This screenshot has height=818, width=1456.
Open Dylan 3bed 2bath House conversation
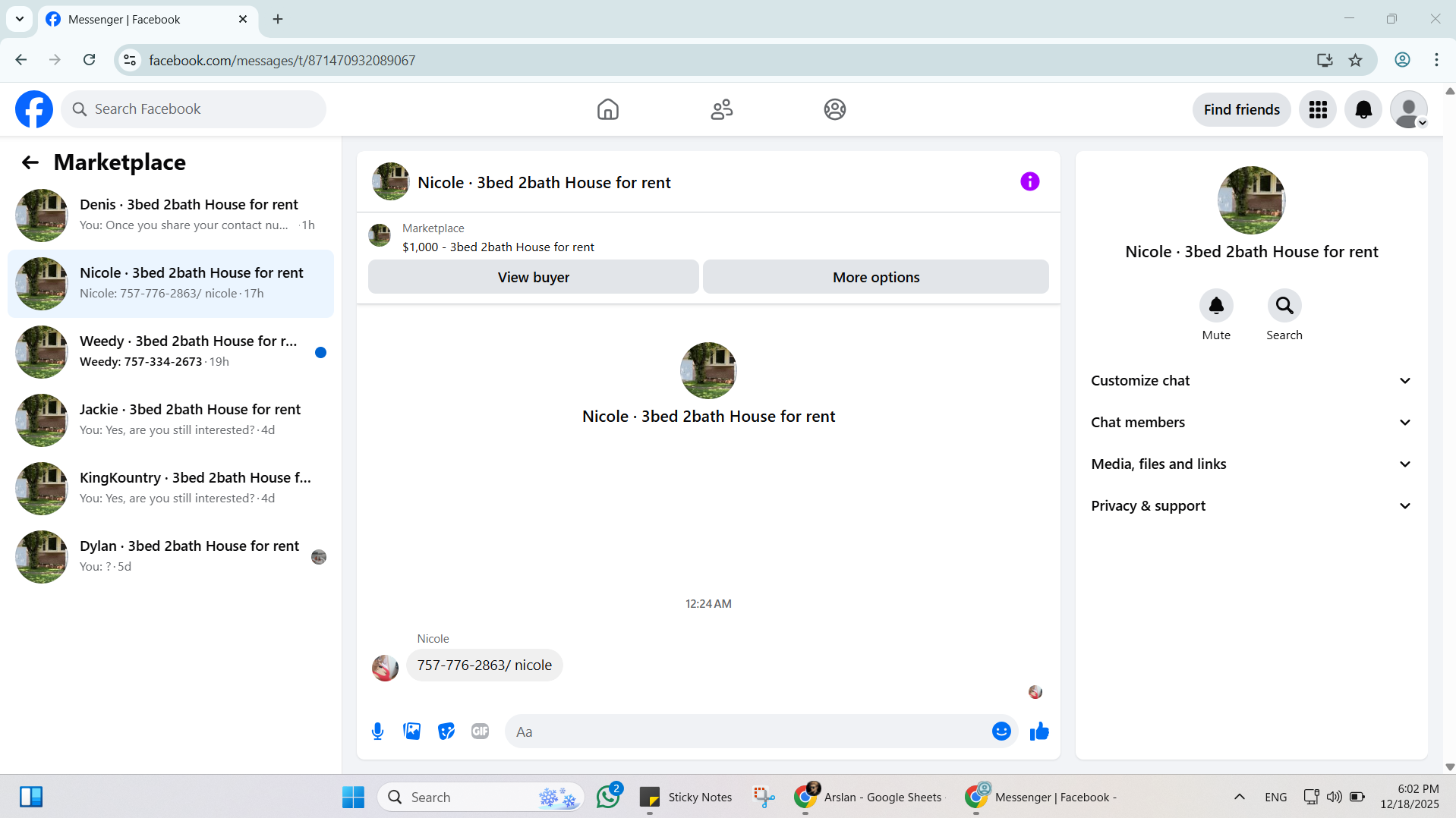pos(171,557)
